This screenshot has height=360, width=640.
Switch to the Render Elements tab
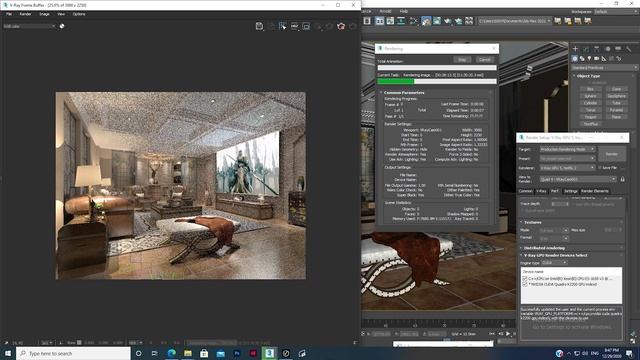coord(595,191)
